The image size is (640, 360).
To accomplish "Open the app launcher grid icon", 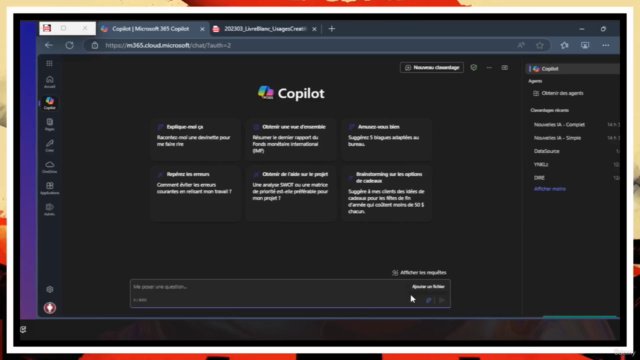I will click(x=49, y=63).
